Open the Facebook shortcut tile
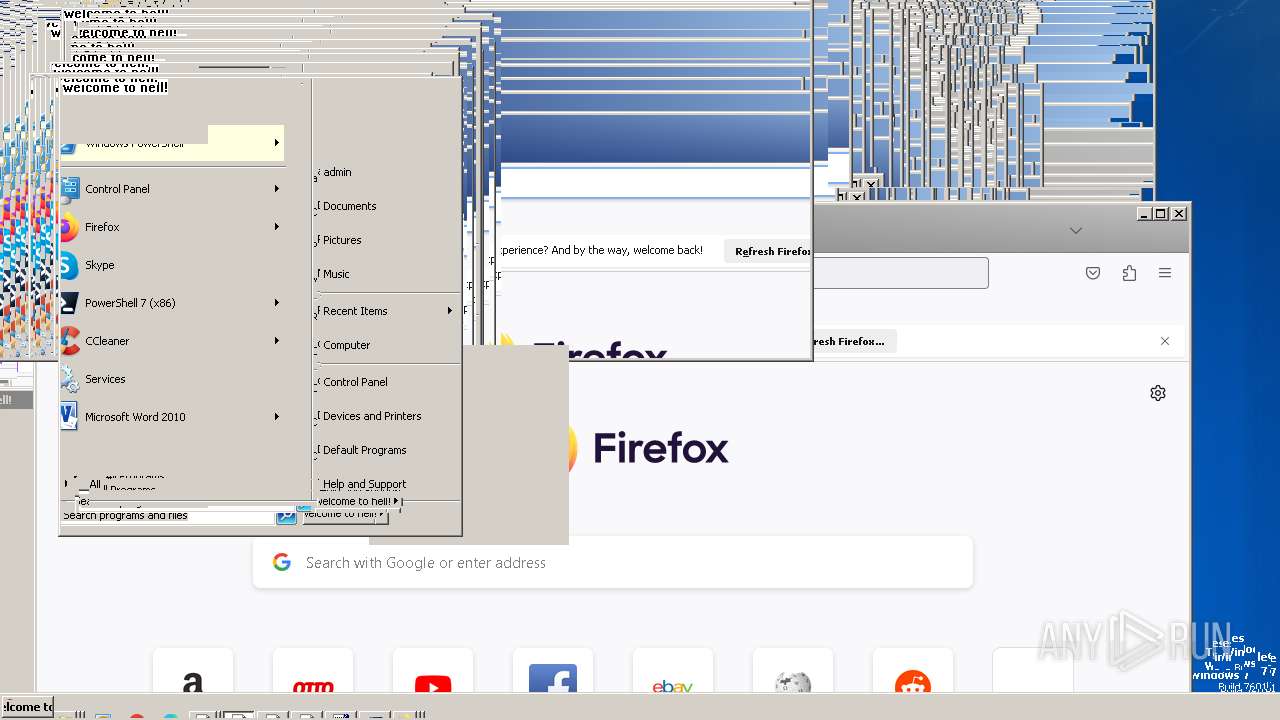Screen dimensions: 1280x720 point(553,670)
